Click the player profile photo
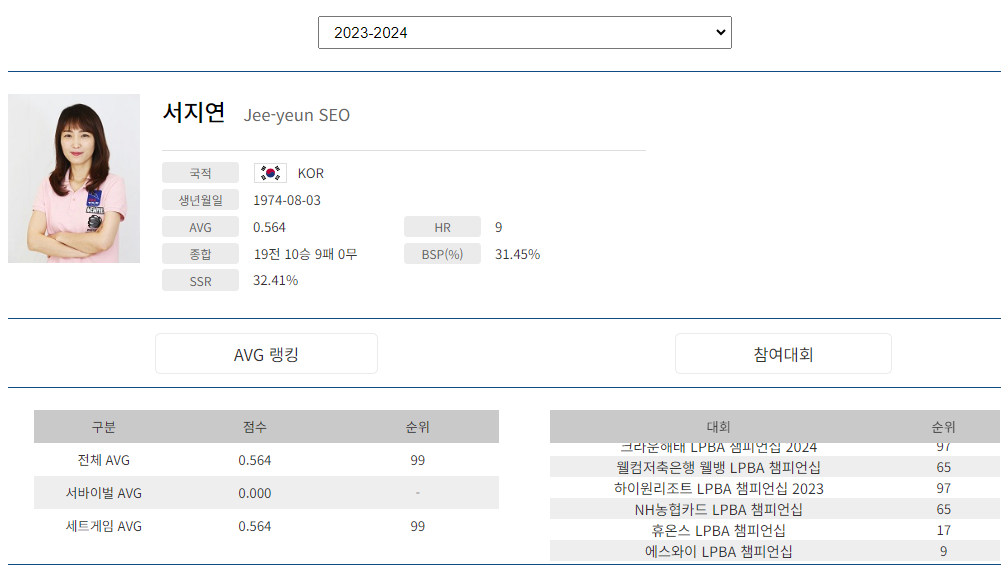This screenshot has height=571, width=1001. click(74, 179)
